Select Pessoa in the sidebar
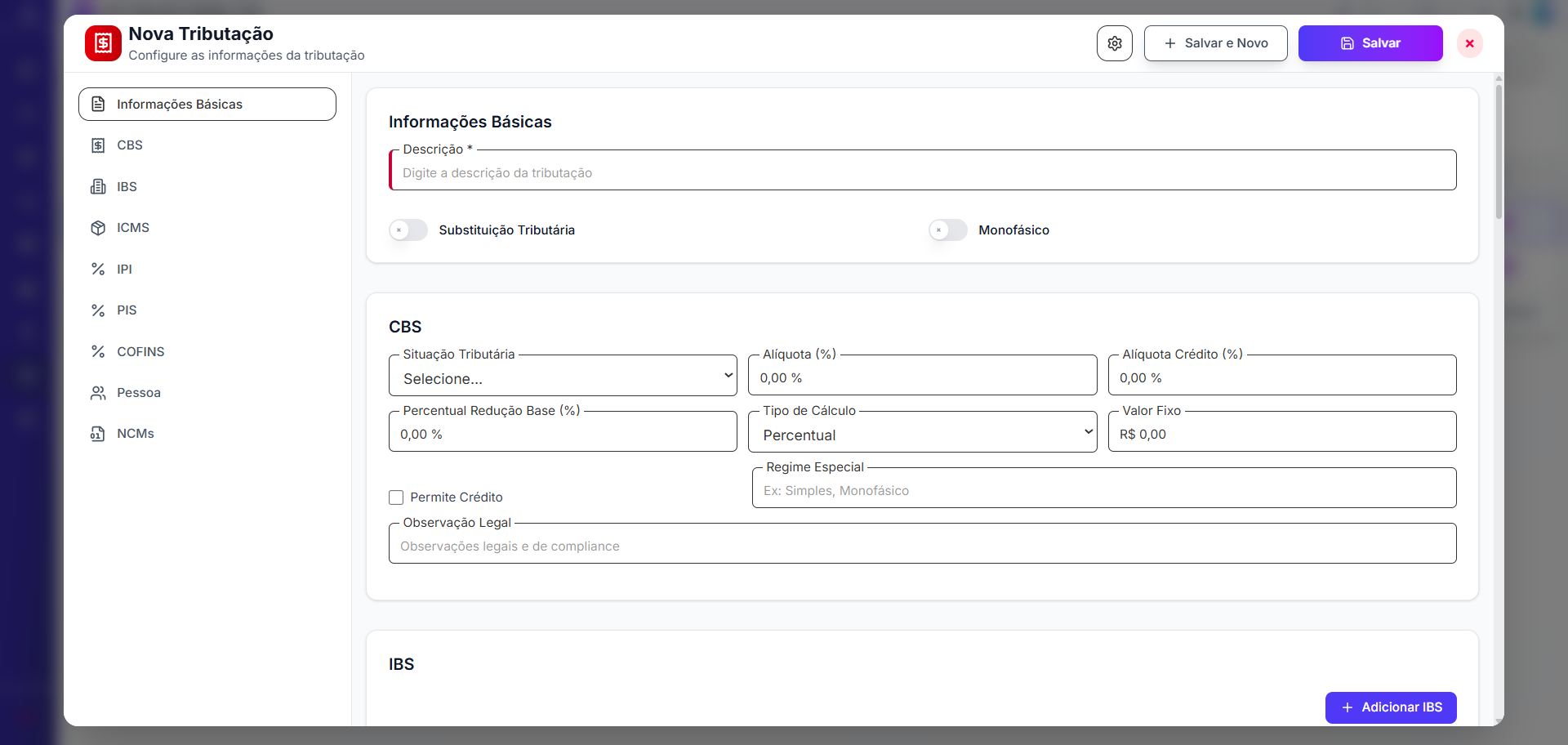This screenshot has height=745, width=1568. pyautogui.click(x=207, y=393)
